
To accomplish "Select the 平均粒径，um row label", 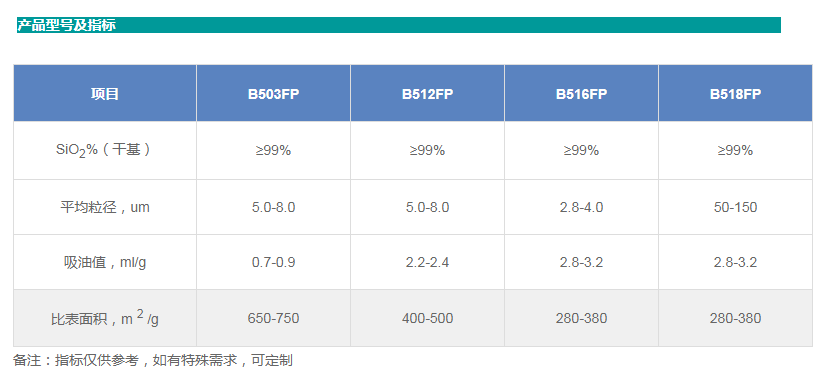I will [x=105, y=207].
